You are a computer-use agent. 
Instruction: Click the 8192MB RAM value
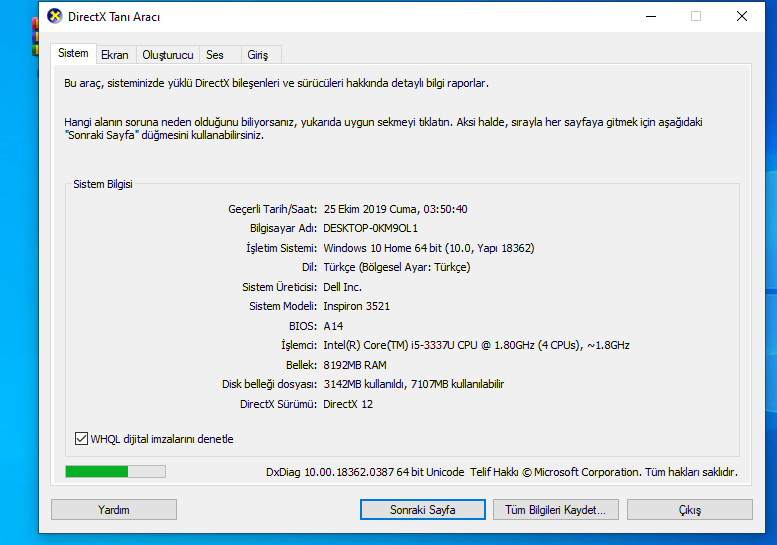(355, 365)
